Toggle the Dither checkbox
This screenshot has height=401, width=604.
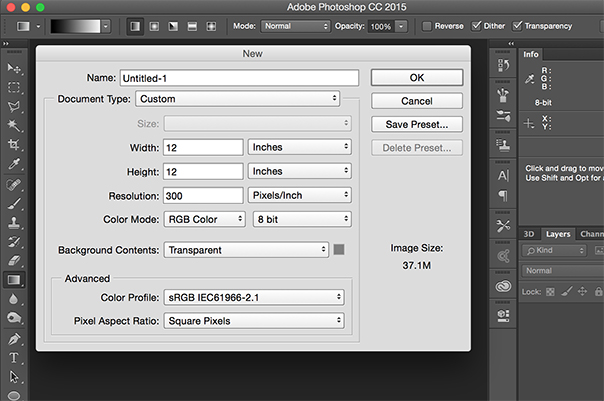tap(476, 26)
